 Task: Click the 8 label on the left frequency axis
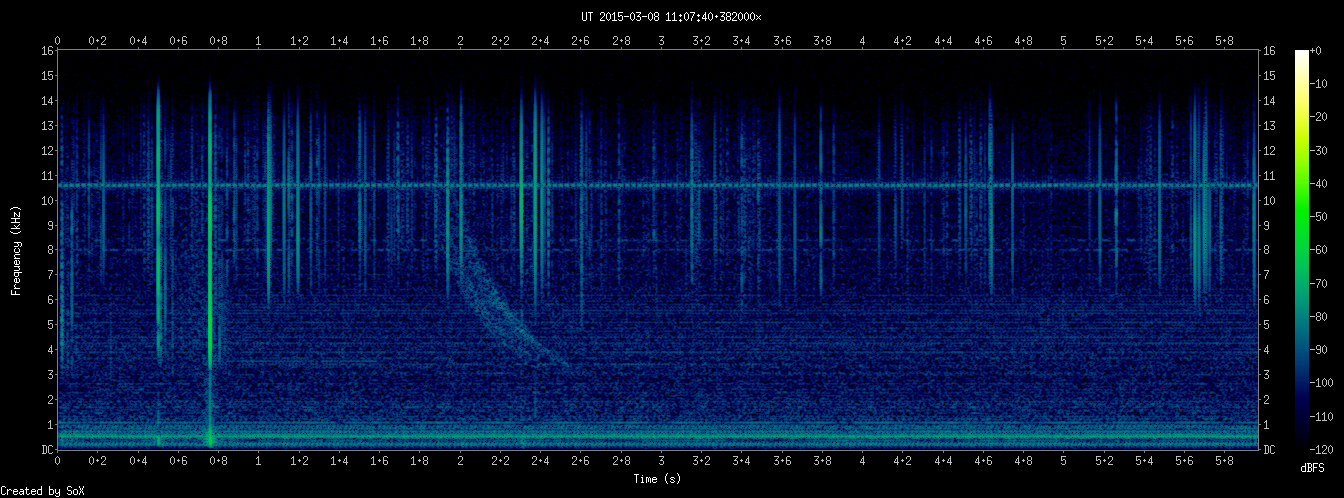(50, 250)
